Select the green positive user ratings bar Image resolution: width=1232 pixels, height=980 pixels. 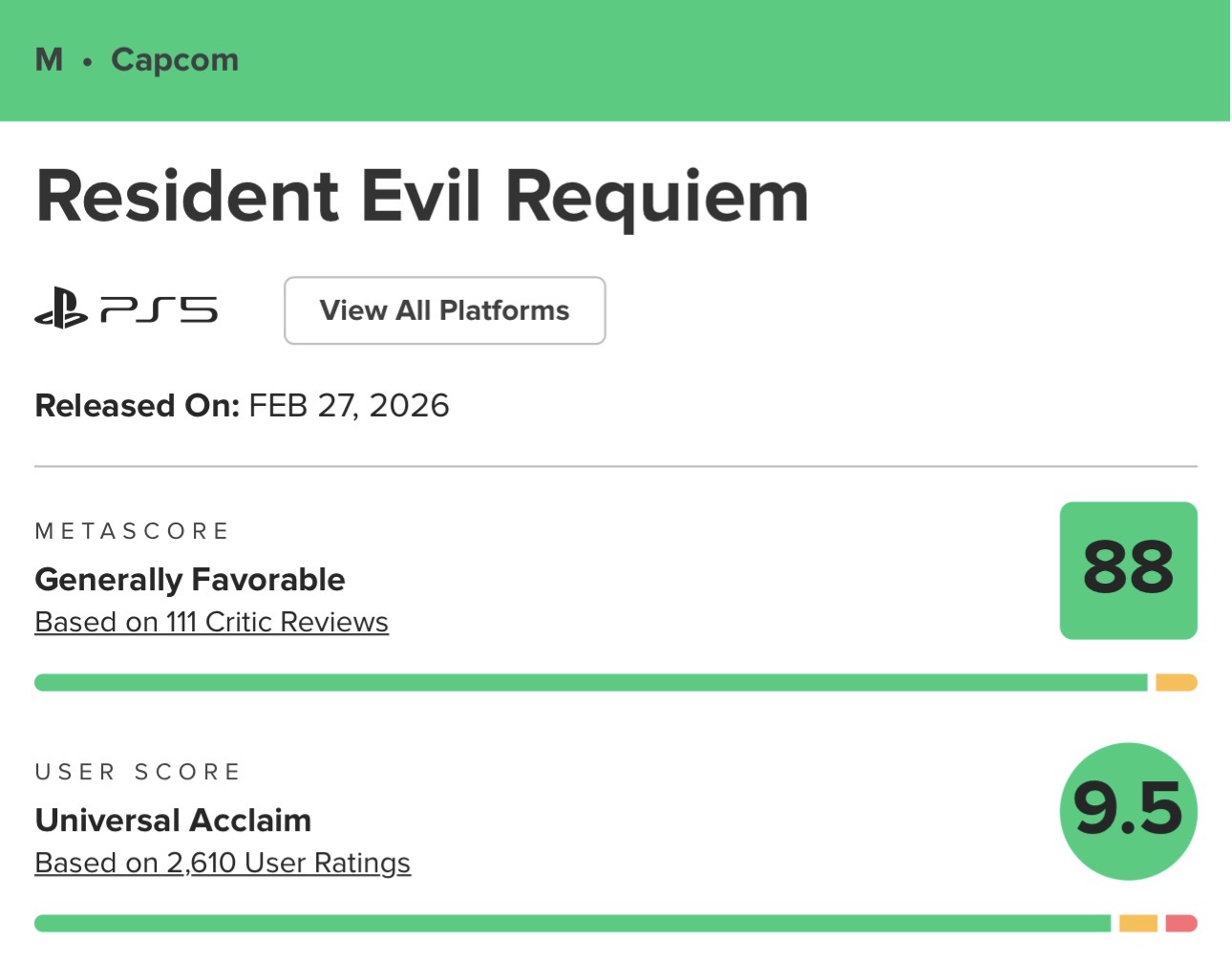click(x=572, y=923)
